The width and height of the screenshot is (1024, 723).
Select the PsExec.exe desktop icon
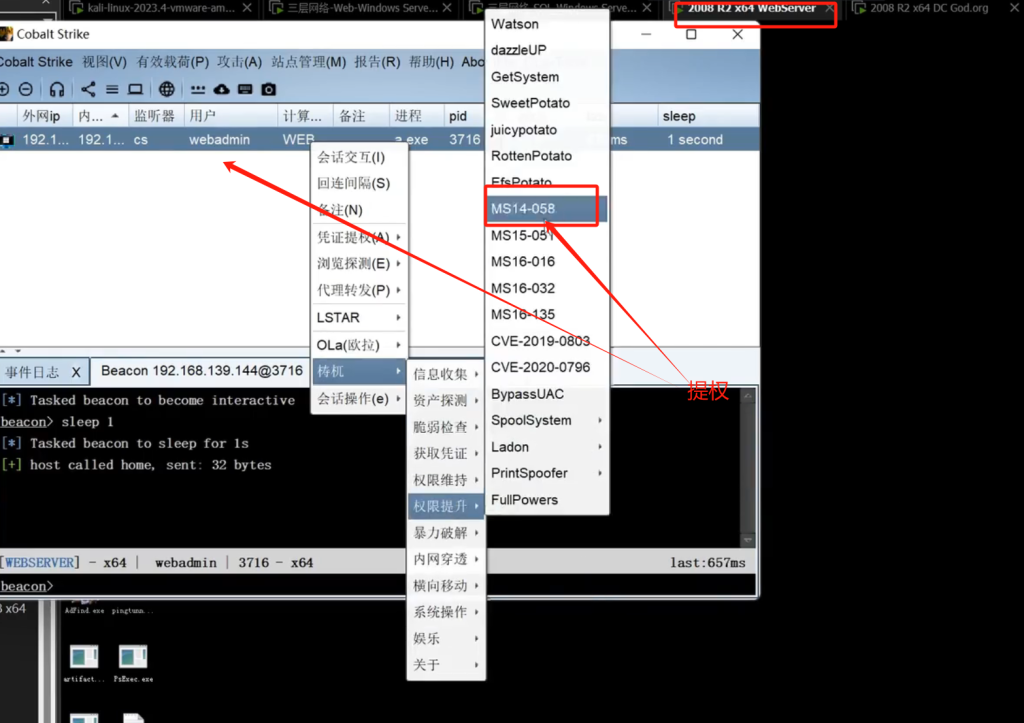pyautogui.click(x=133, y=663)
